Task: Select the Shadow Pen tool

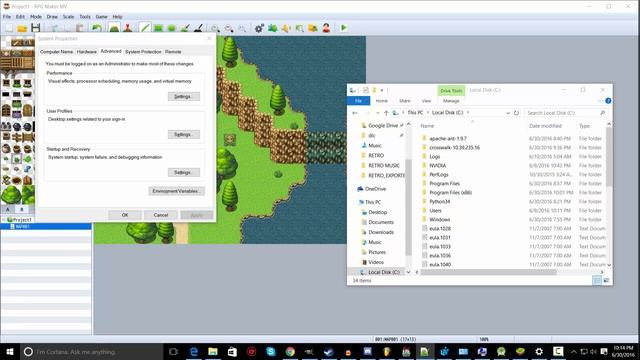Action: pos(198,28)
